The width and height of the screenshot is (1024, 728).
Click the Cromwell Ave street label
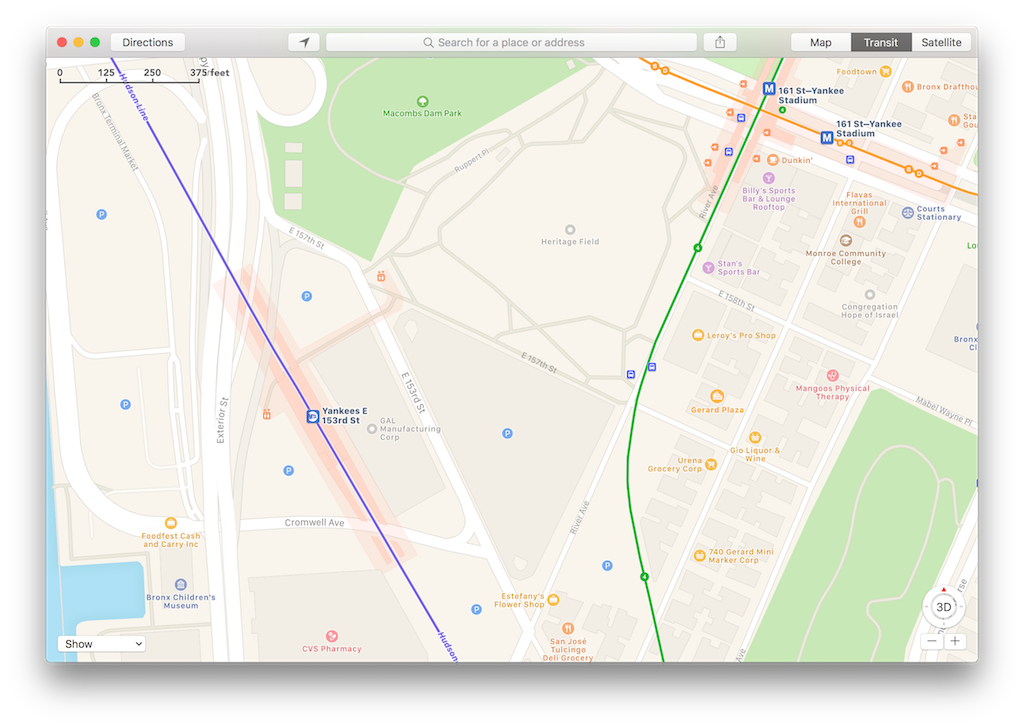point(314,522)
